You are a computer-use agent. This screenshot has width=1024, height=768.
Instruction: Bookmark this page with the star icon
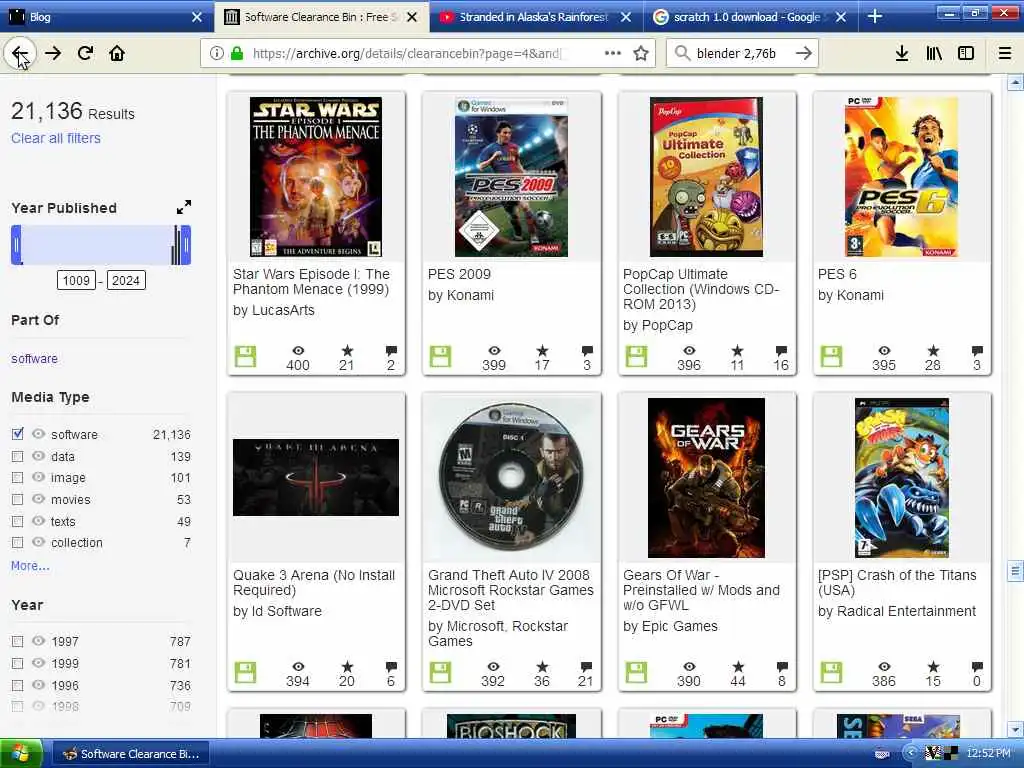tap(641, 53)
